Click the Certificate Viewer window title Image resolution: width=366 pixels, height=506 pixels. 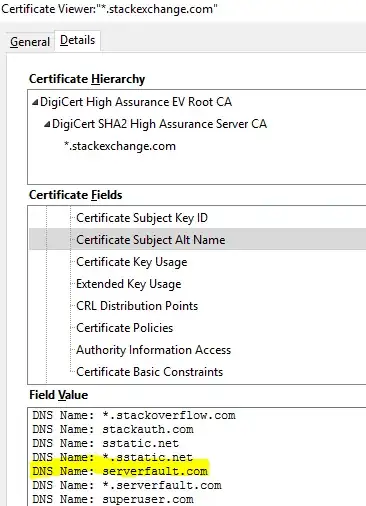click(x=109, y=9)
